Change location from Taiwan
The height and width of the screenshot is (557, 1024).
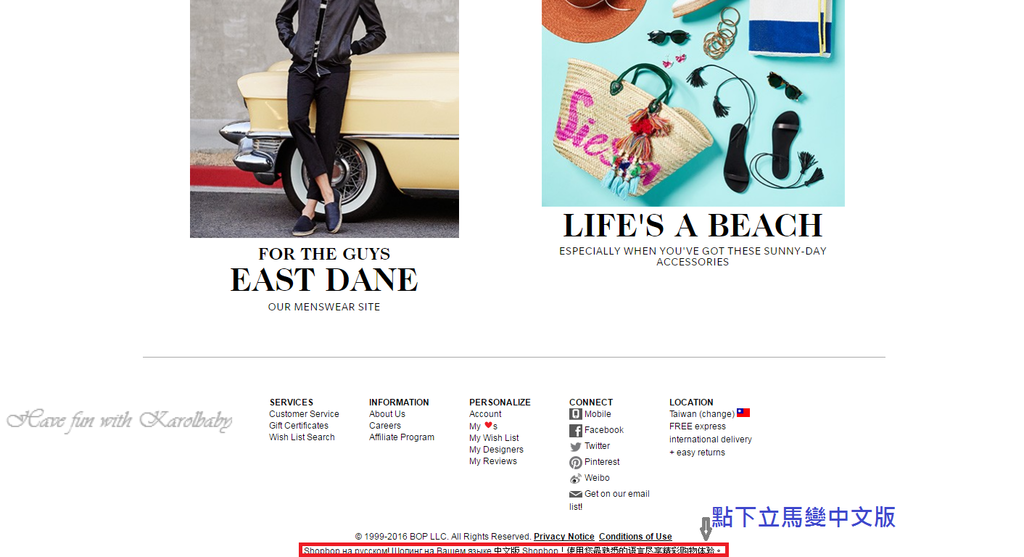point(702,414)
